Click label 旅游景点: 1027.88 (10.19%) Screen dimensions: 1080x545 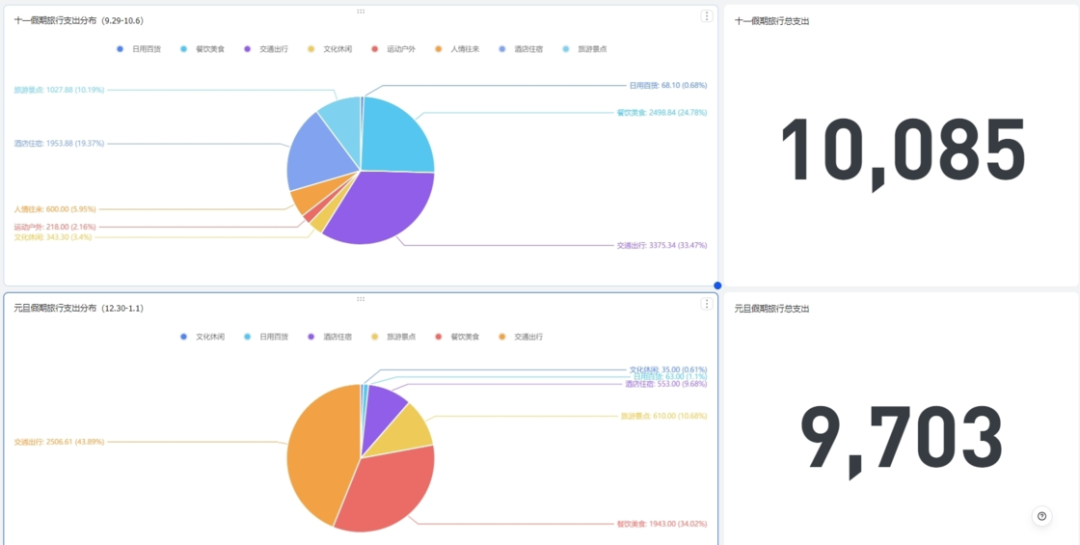[x=59, y=90]
